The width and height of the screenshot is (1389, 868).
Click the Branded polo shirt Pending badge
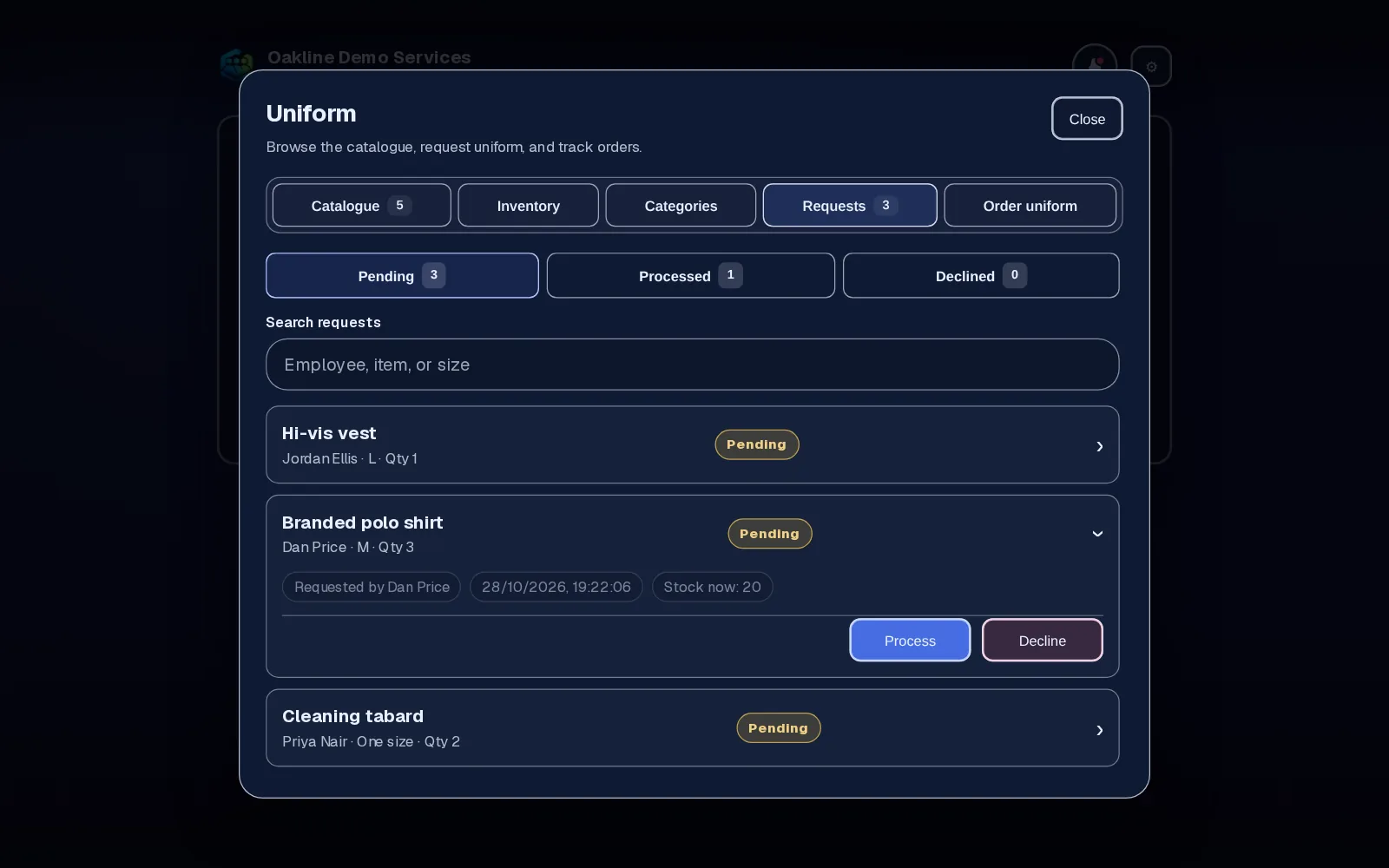click(x=769, y=534)
